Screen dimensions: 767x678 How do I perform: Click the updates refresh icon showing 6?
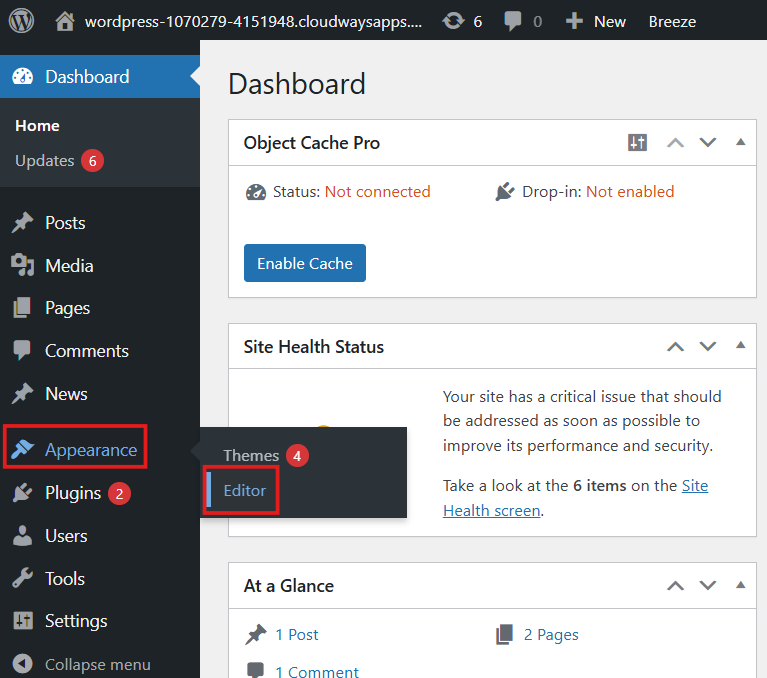(x=453, y=21)
